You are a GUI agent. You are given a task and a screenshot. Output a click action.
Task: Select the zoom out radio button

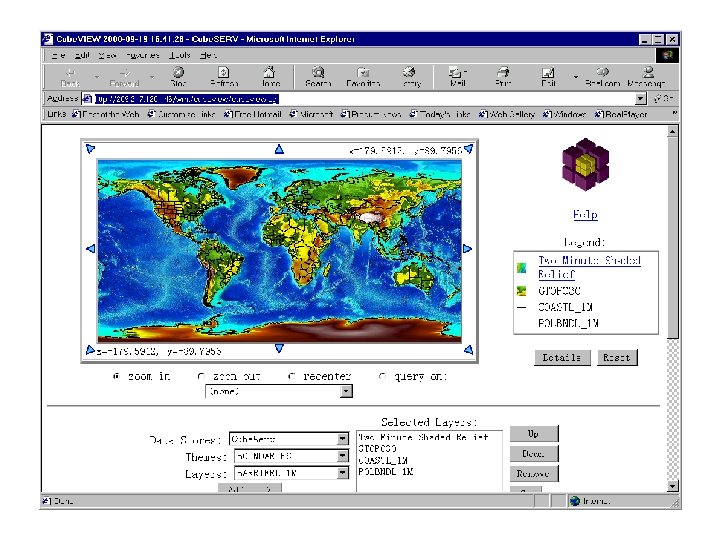point(201,376)
